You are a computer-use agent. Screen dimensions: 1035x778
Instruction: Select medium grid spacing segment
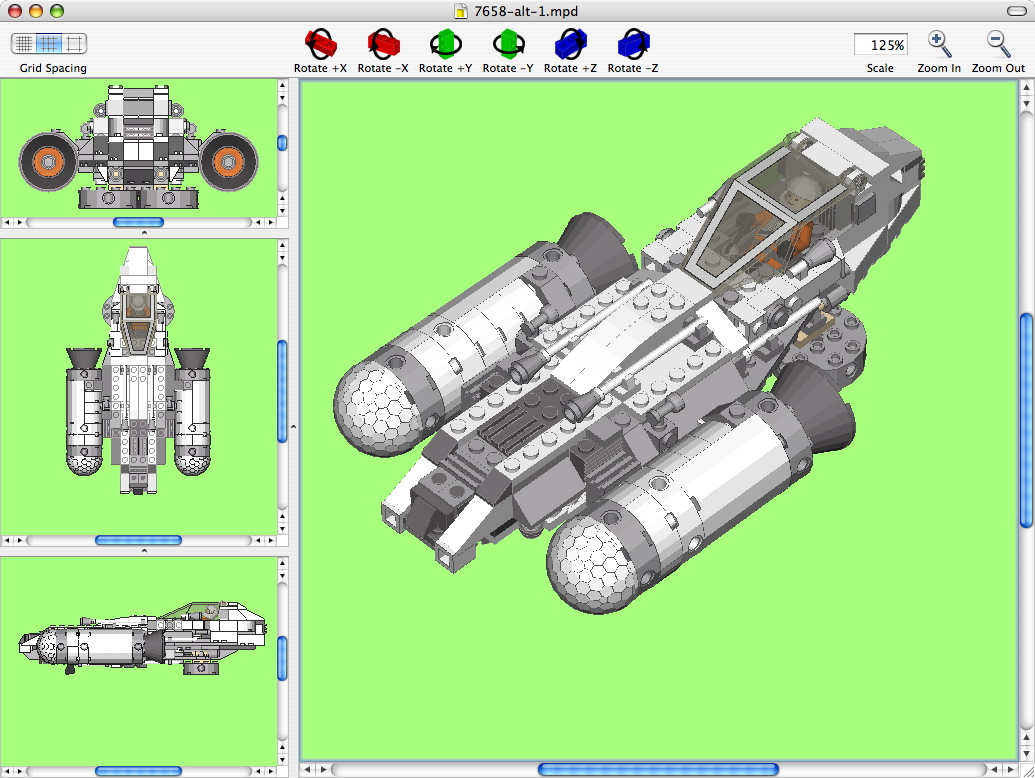pyautogui.click(x=49, y=44)
